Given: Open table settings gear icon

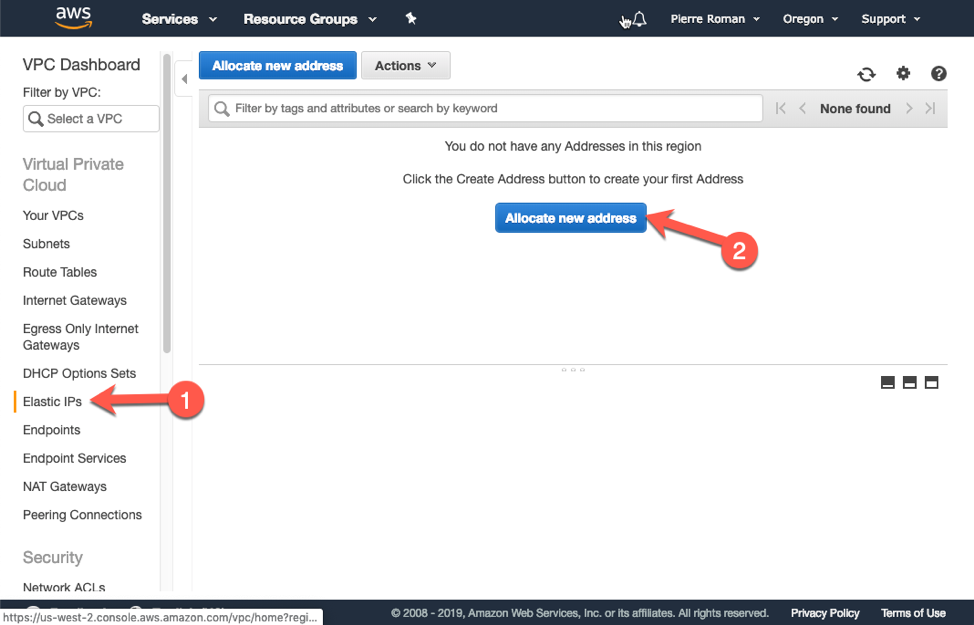Looking at the screenshot, I should pyautogui.click(x=903, y=73).
